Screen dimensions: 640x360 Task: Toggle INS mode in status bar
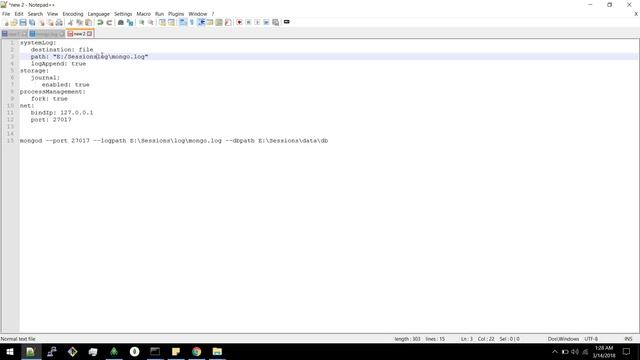628,339
